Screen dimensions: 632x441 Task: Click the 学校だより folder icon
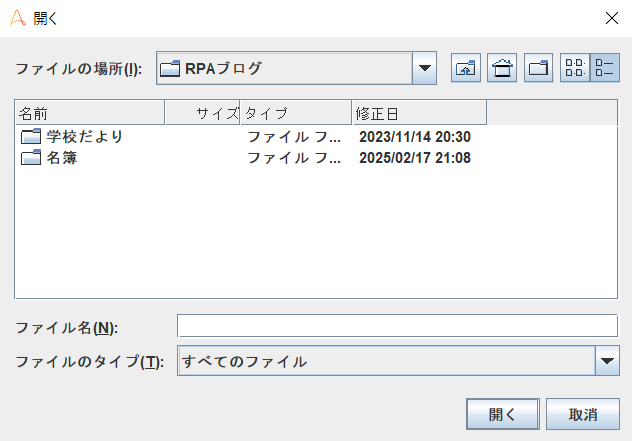point(30,136)
